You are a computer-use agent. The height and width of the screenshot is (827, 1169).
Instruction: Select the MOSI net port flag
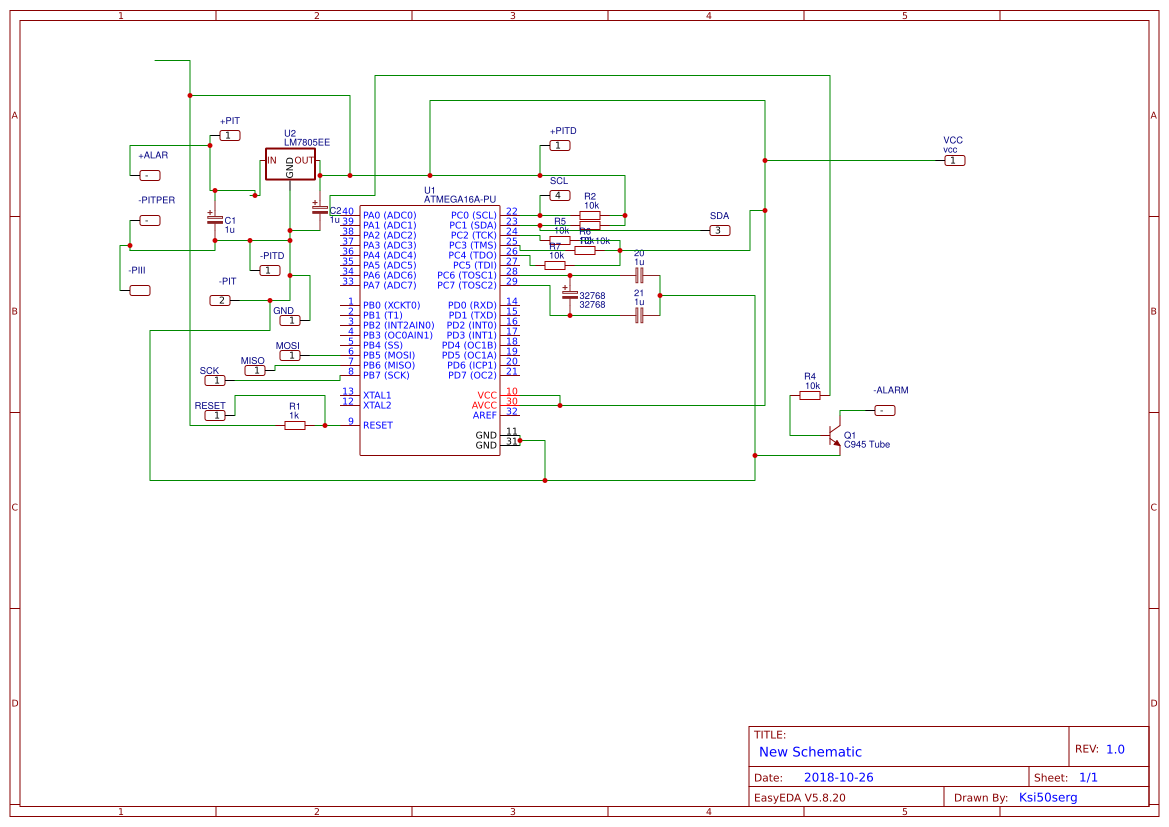[x=289, y=353]
